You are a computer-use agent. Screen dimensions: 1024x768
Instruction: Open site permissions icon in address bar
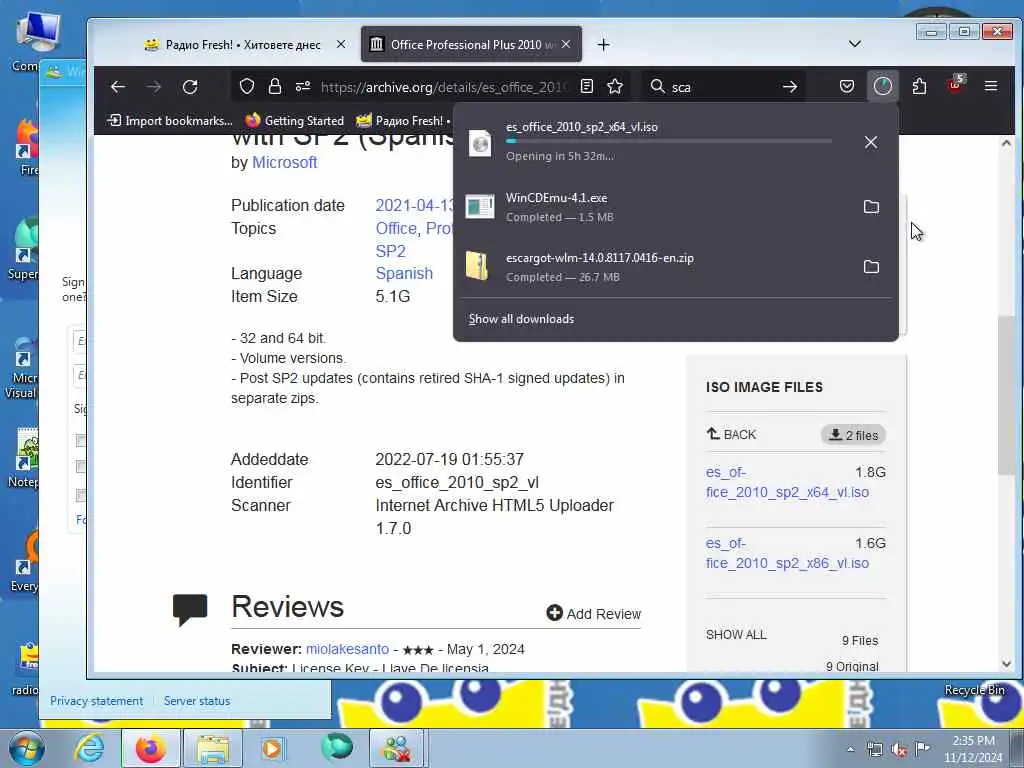pos(302,86)
